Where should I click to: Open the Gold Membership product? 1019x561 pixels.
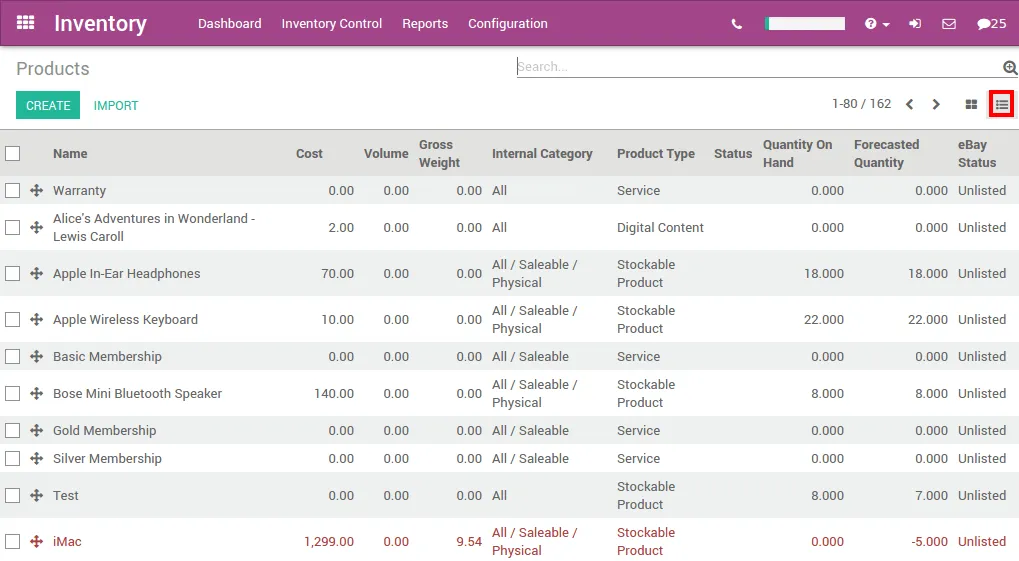tap(105, 431)
